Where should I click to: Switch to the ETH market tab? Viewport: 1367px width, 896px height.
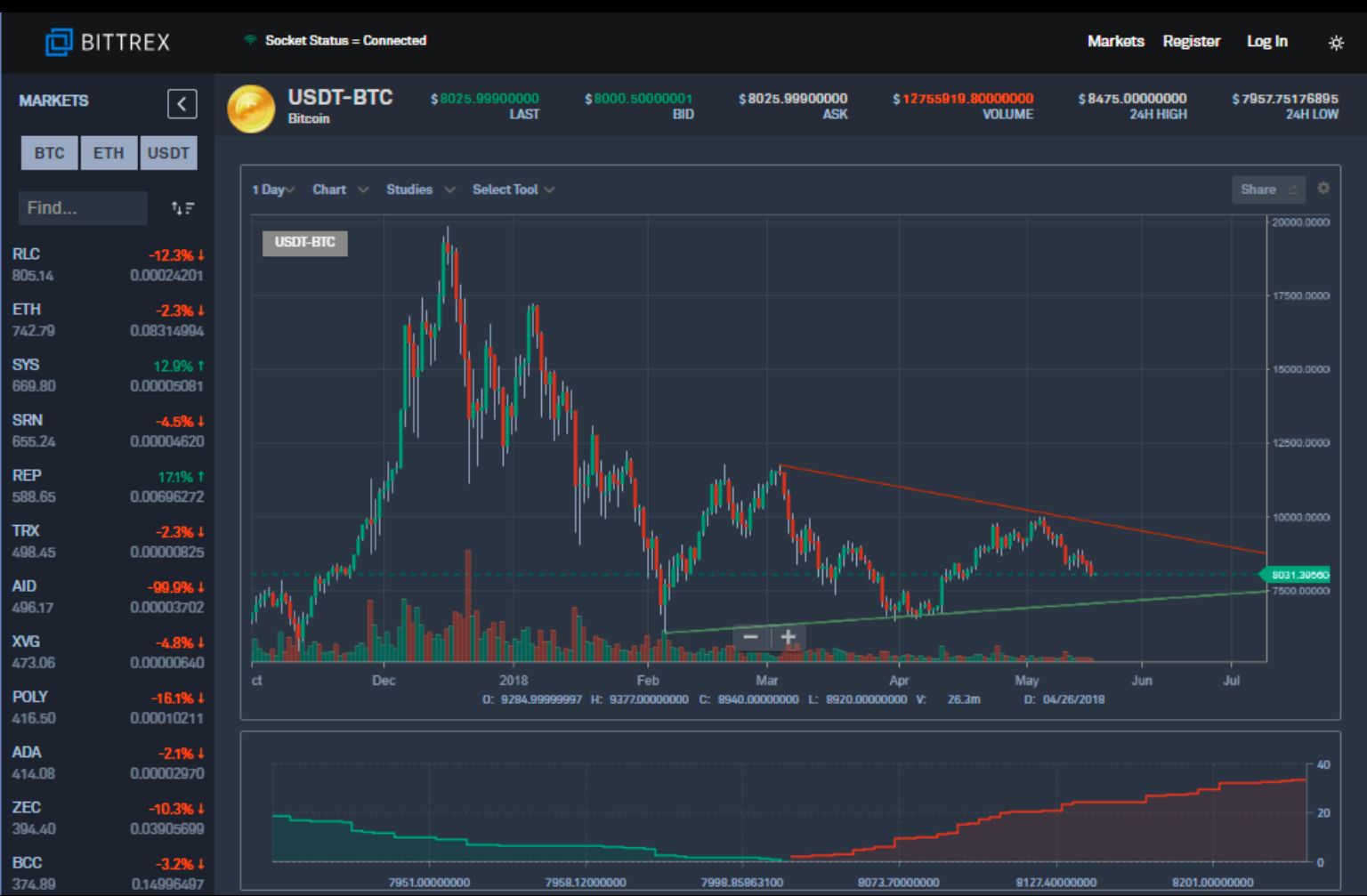click(109, 153)
